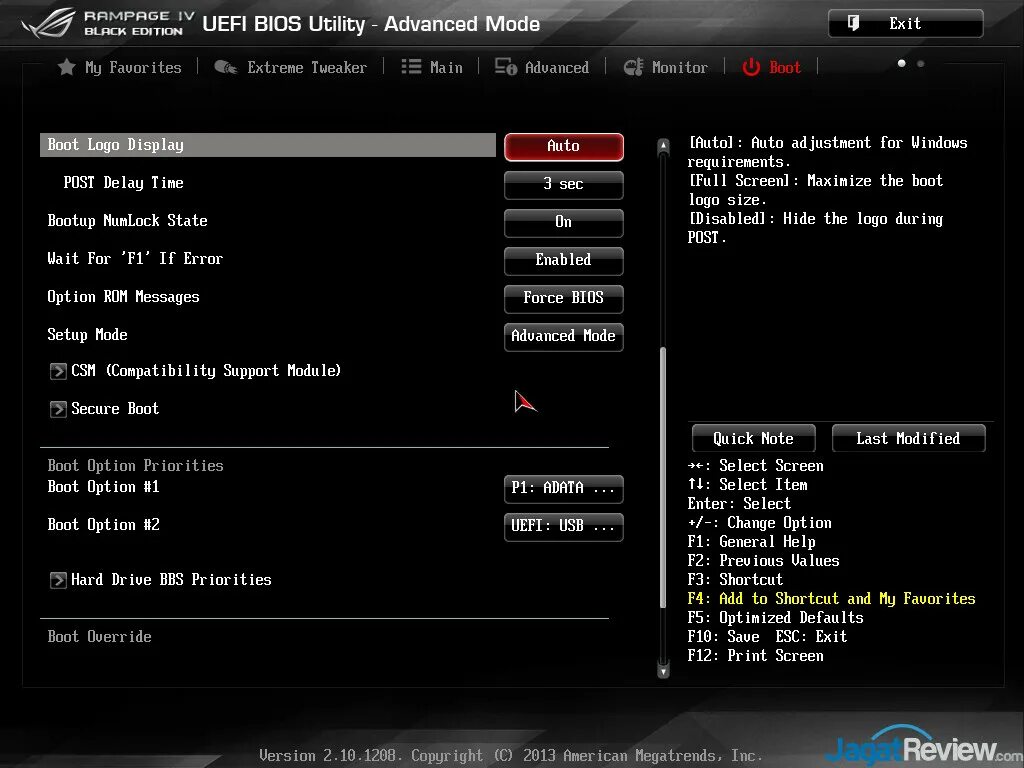The height and width of the screenshot is (768, 1024).
Task: Expand Hard Drive BBS Priorities arrow icon
Action: coord(58,580)
